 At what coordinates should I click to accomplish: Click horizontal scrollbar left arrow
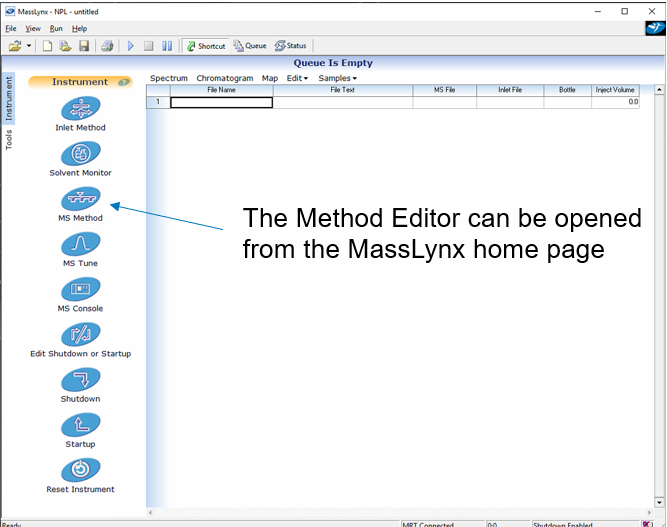pos(151,513)
